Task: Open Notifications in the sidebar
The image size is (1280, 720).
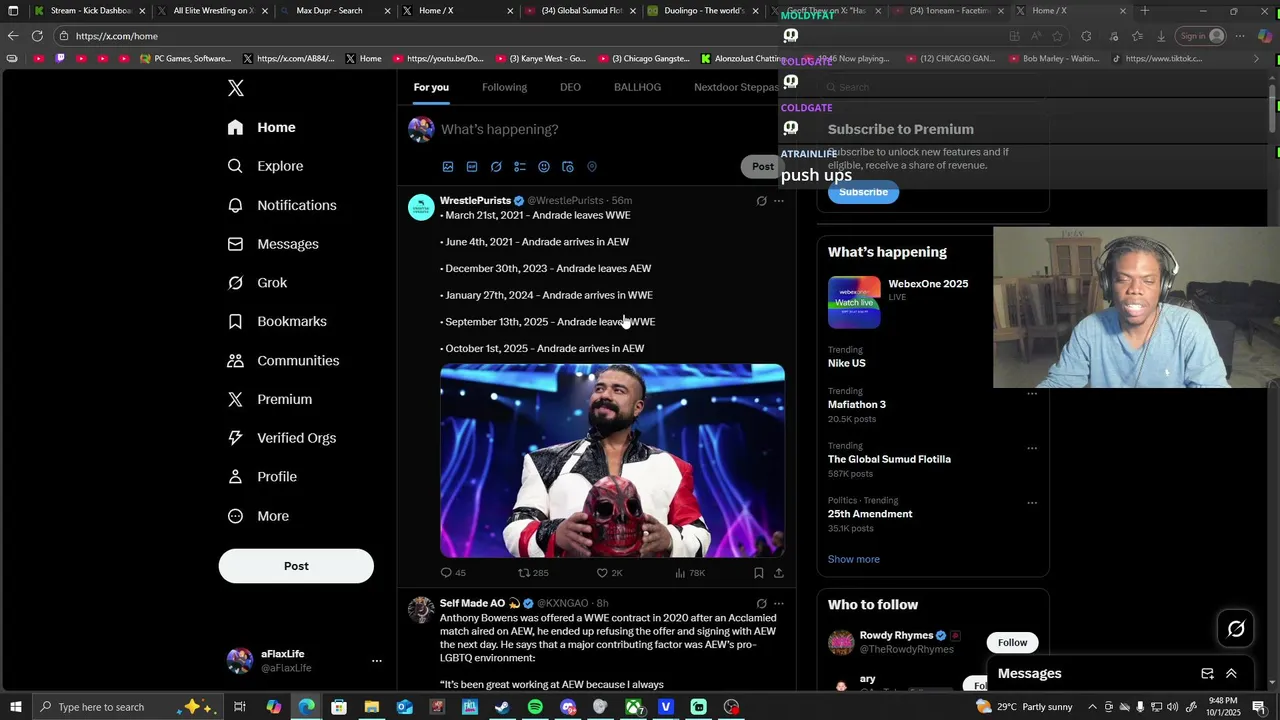Action: click(282, 205)
